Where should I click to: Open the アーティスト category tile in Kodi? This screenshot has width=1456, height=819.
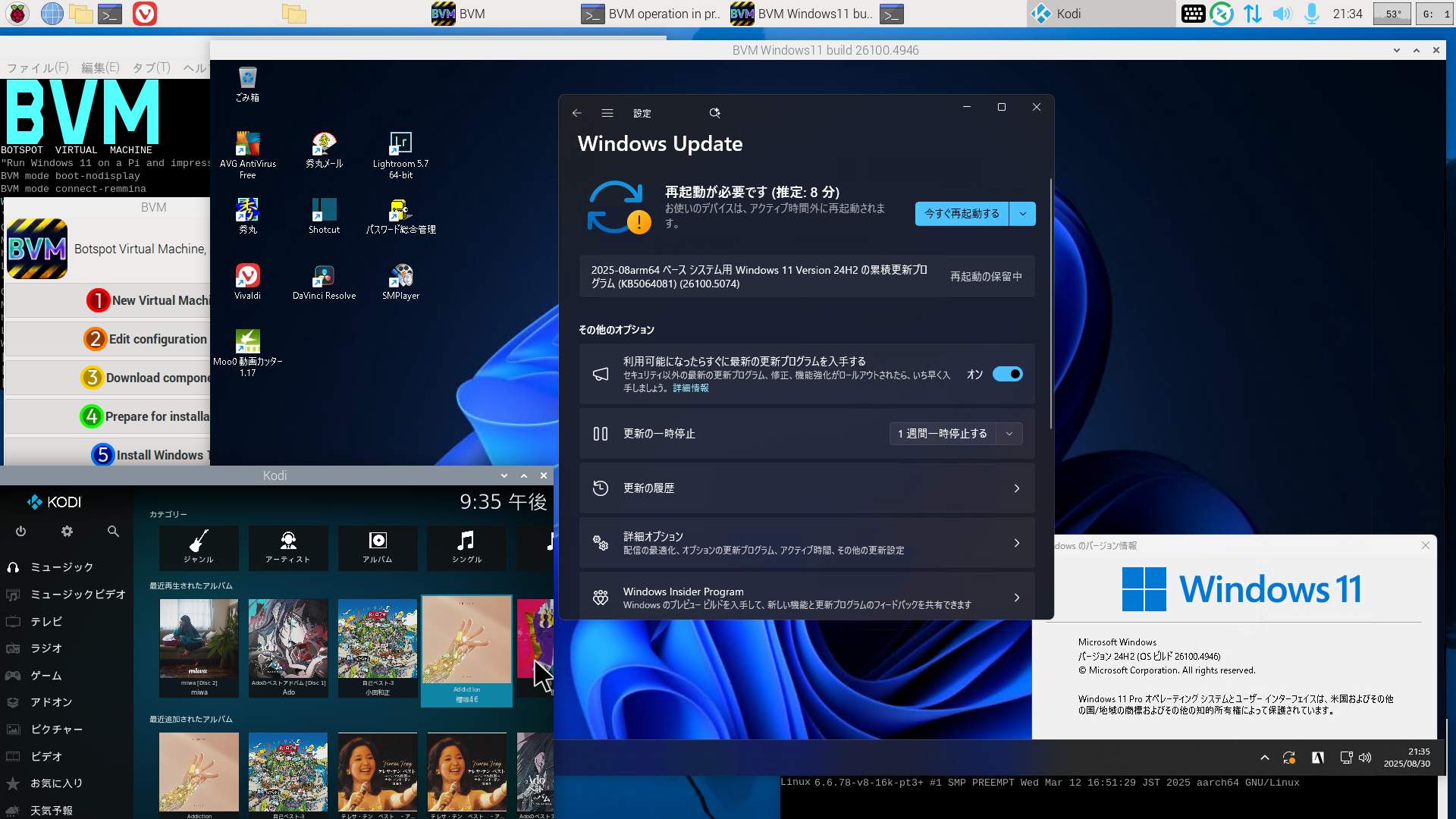[288, 548]
